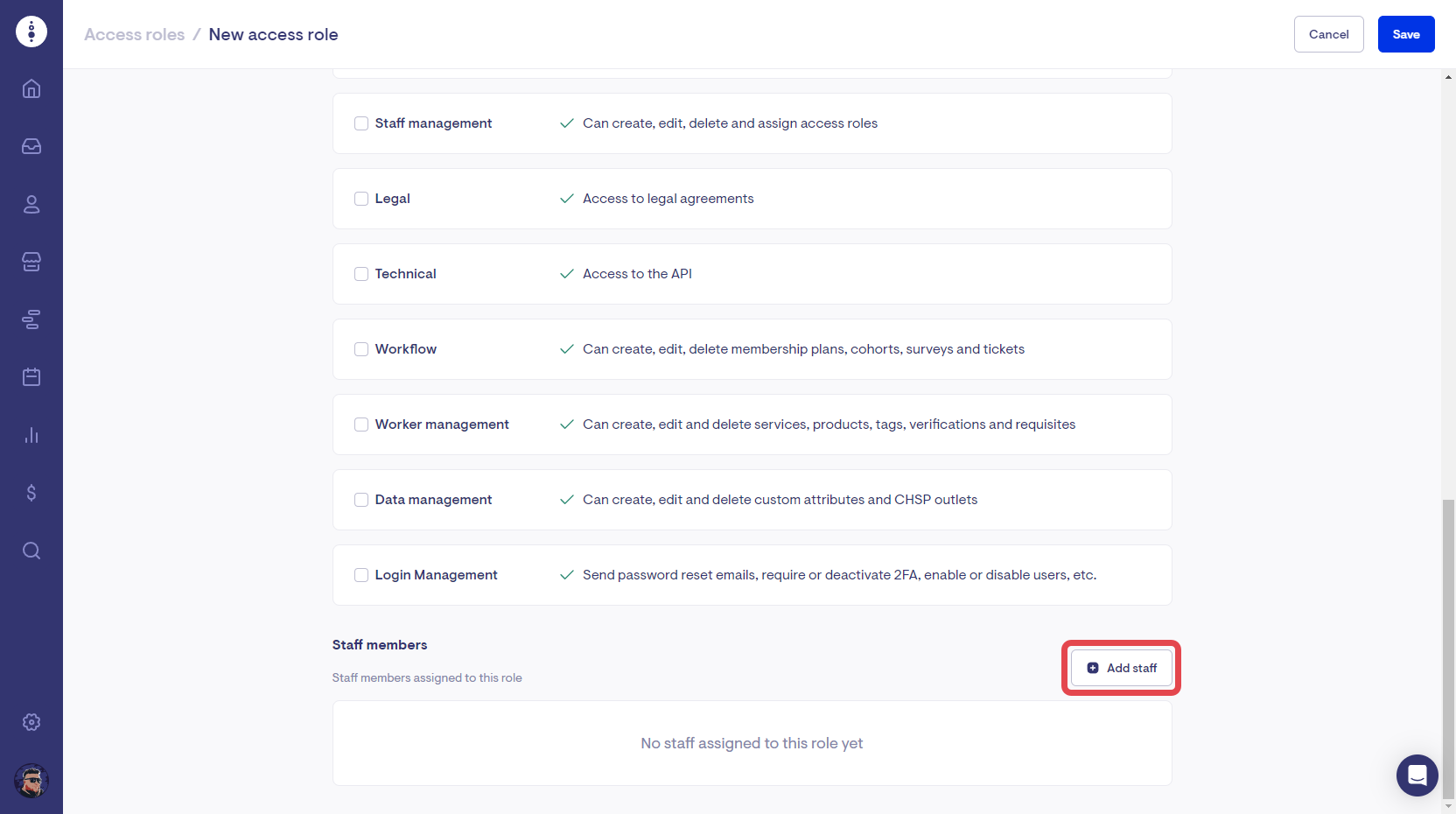Select the Login Management checkbox
1456x814 pixels.
(x=361, y=575)
